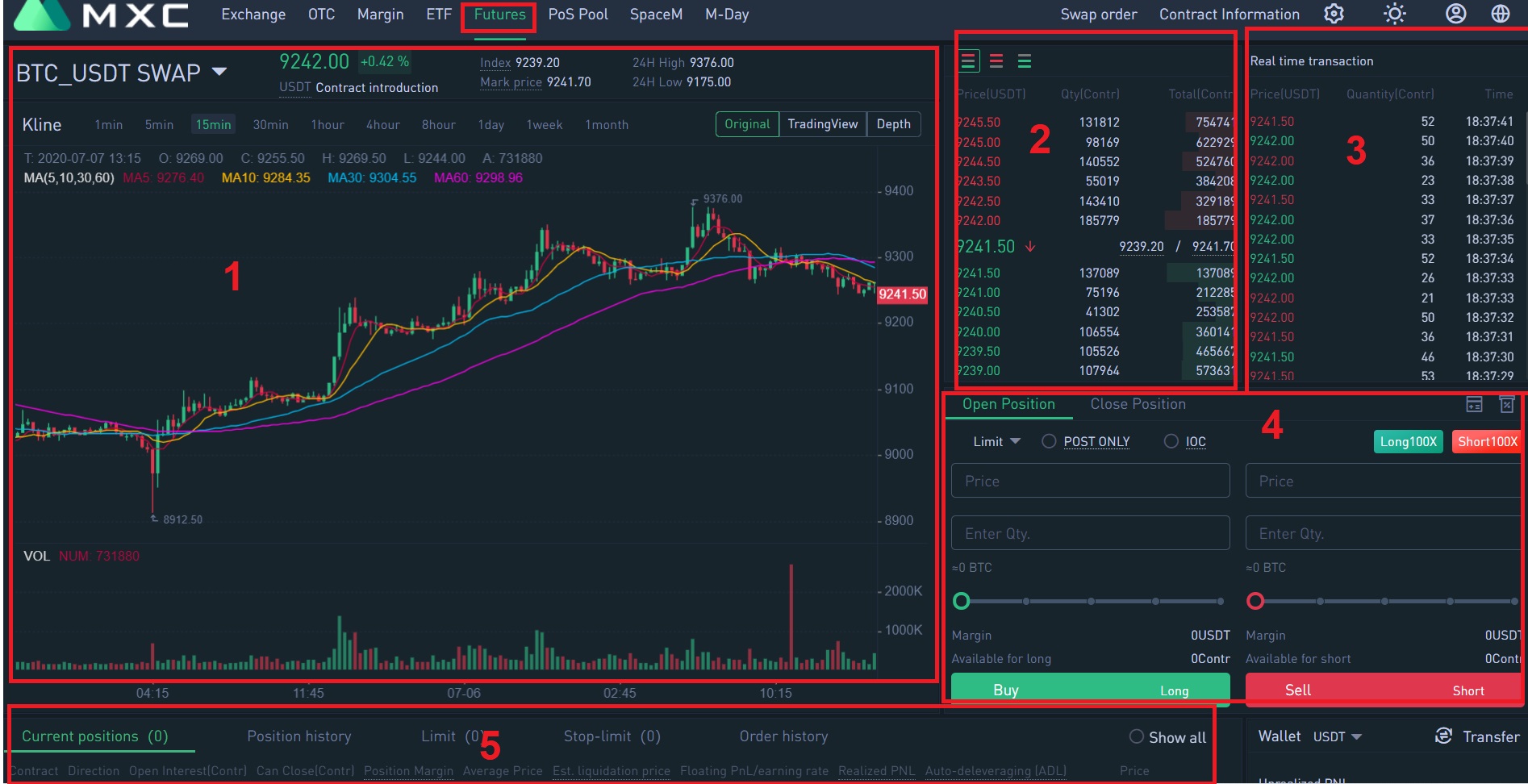This screenshot has height=784, width=1528.
Task: Click the Short100X leverage button
Action: (x=1487, y=441)
